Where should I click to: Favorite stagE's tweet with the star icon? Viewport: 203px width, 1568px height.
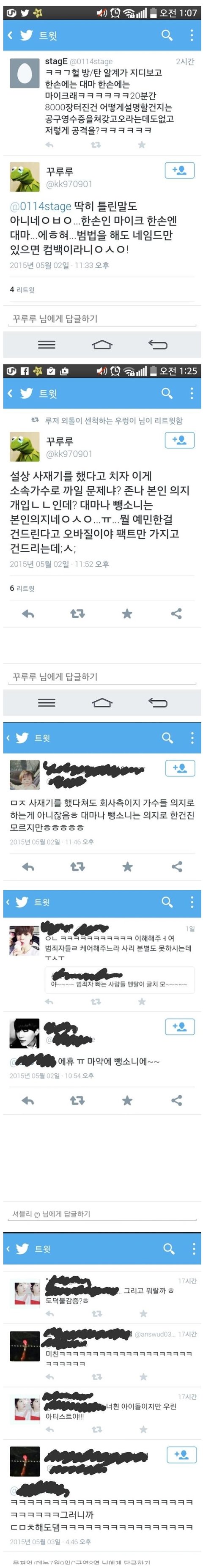pos(141,145)
